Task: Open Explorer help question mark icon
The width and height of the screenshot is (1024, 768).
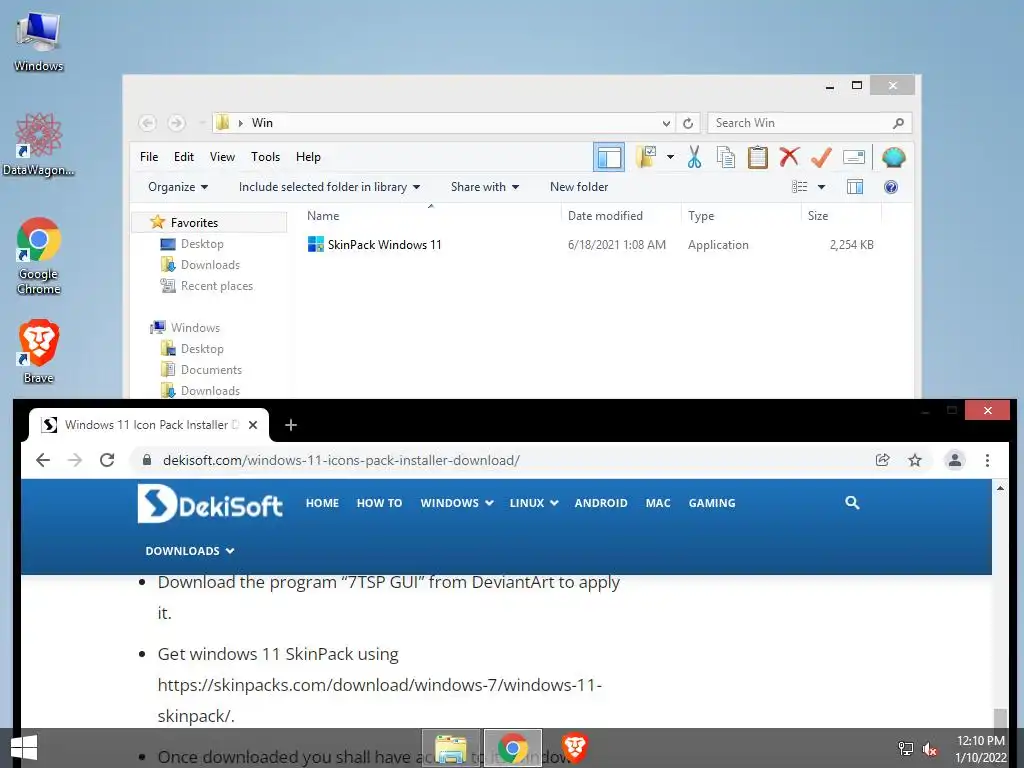Action: click(890, 187)
